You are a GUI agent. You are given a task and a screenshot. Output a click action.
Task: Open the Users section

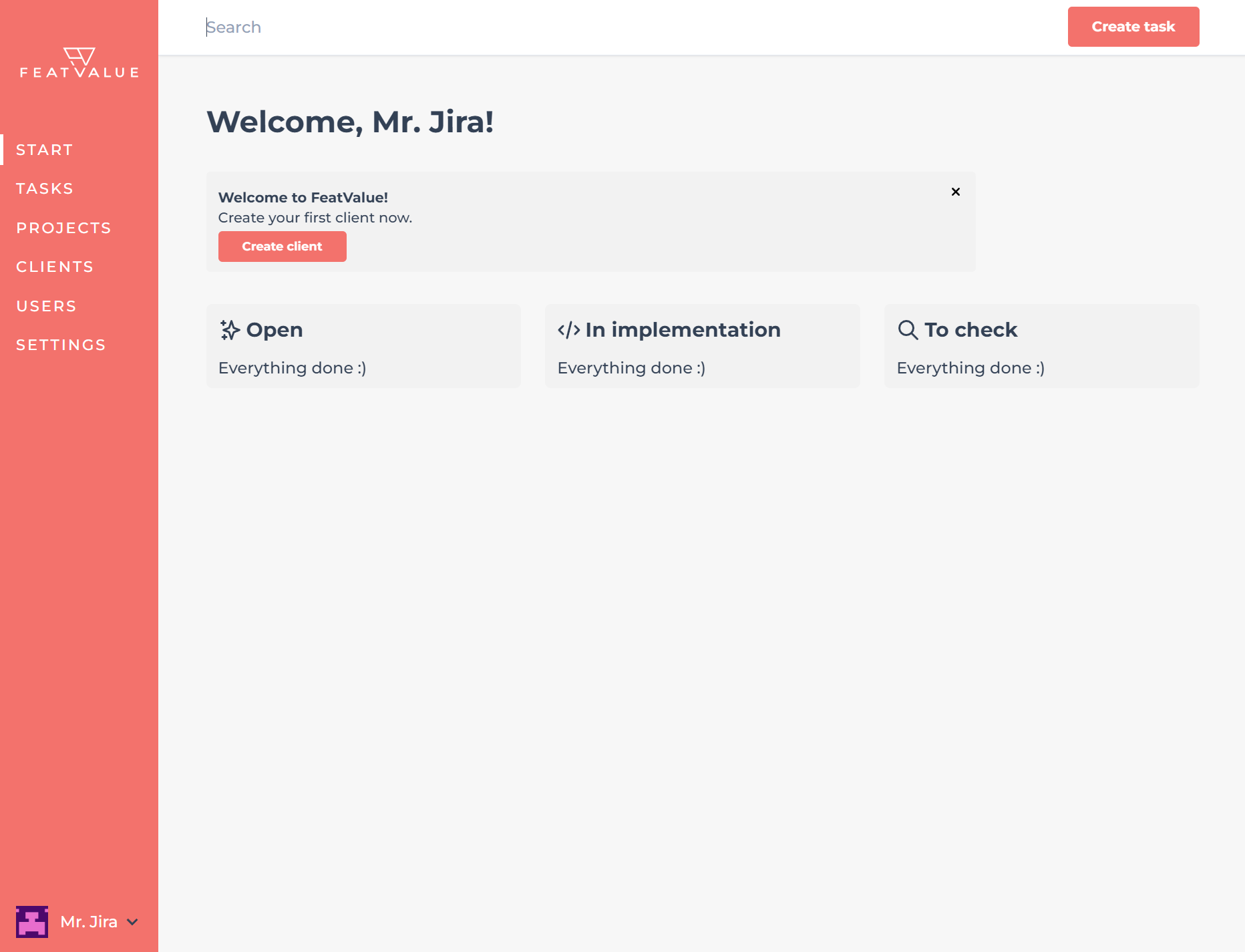pyautogui.click(x=46, y=306)
